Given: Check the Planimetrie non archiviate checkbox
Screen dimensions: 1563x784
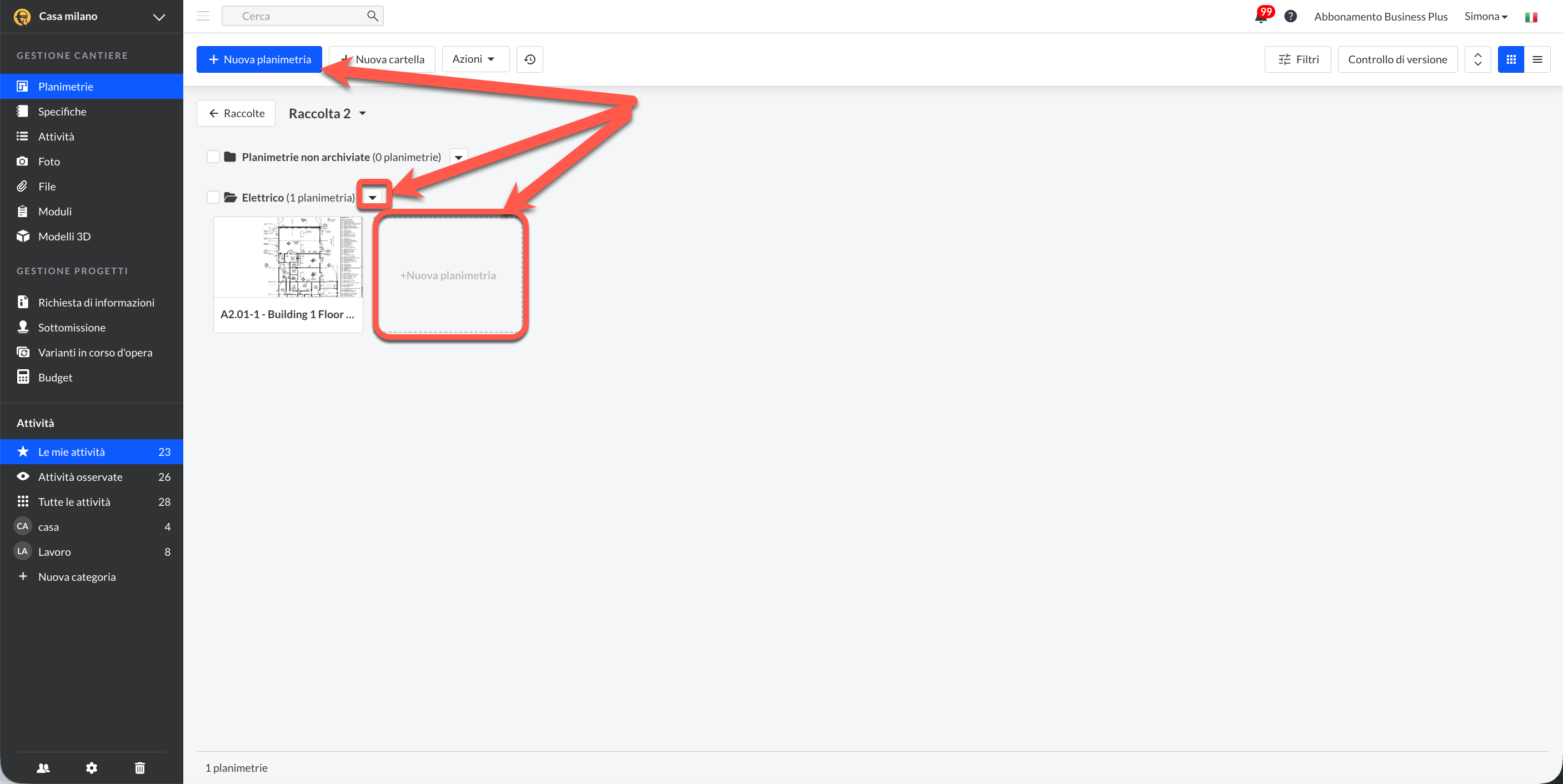Looking at the screenshot, I should (213, 157).
